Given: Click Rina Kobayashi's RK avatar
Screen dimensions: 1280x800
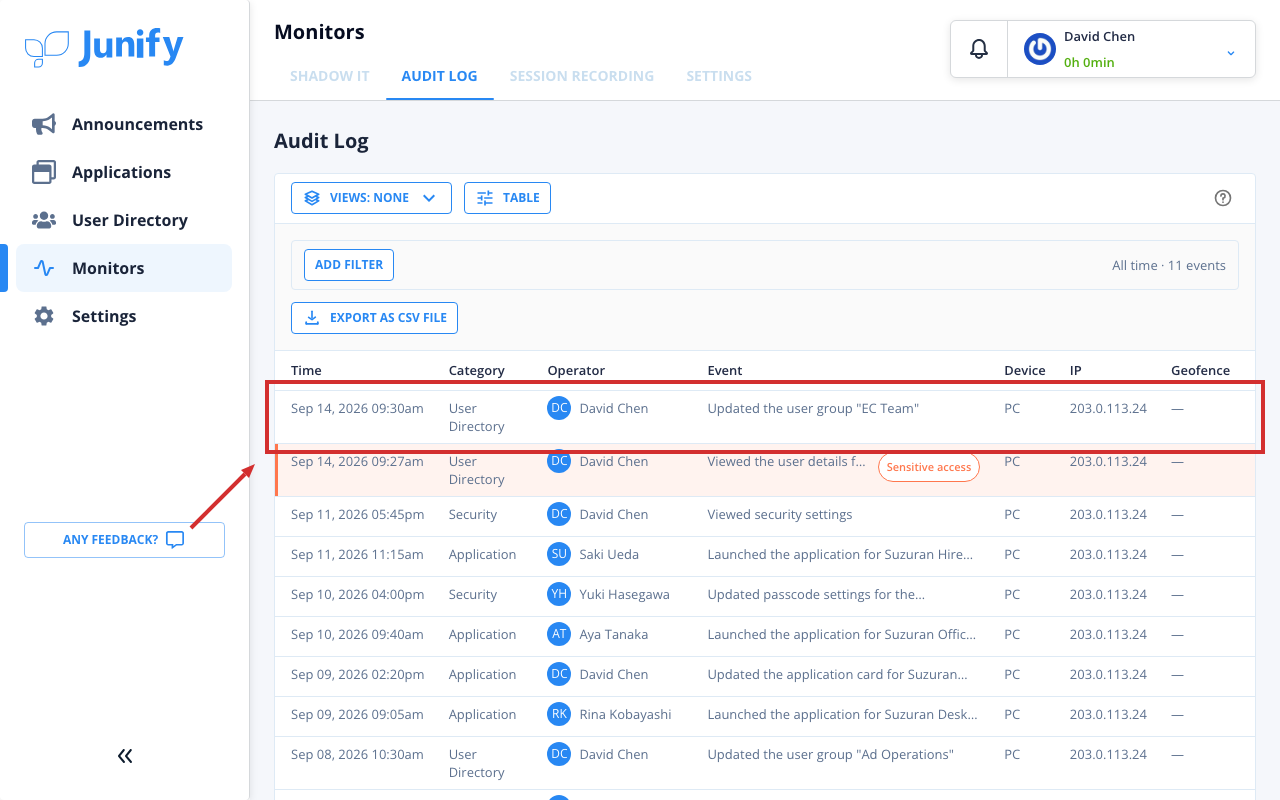Looking at the screenshot, I should [559, 714].
